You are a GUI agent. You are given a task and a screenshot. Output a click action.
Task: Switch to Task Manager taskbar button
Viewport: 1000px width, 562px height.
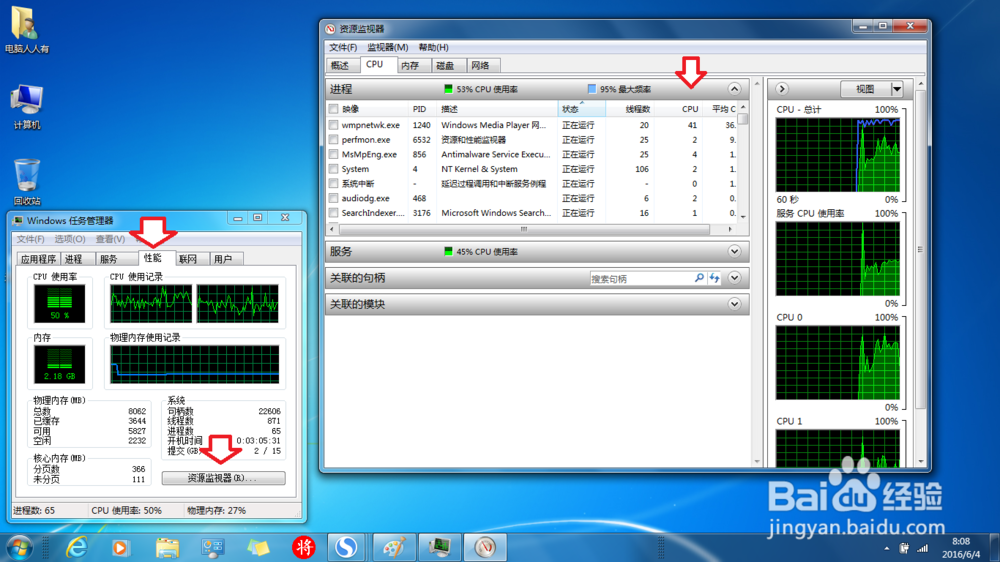[x=439, y=547]
